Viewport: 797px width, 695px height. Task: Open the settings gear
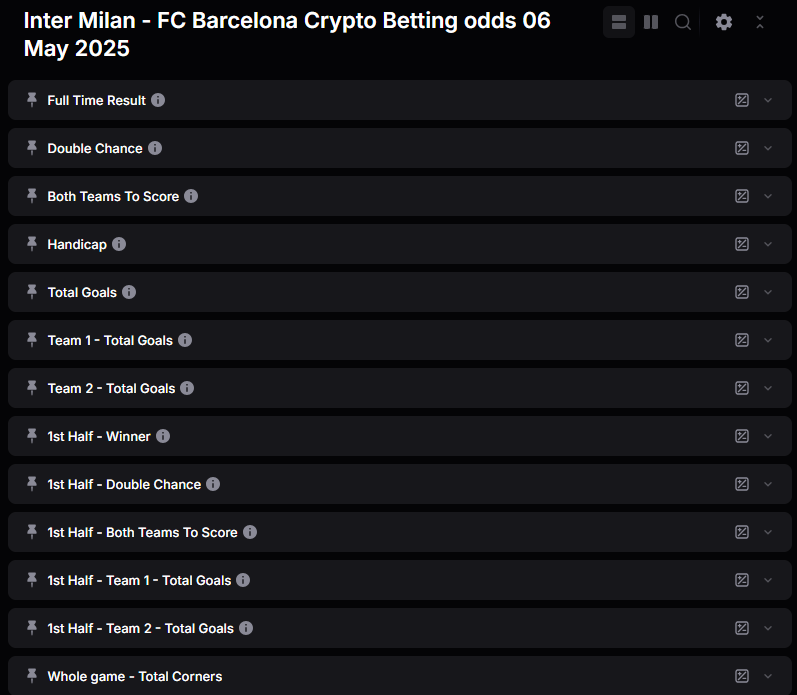(724, 22)
